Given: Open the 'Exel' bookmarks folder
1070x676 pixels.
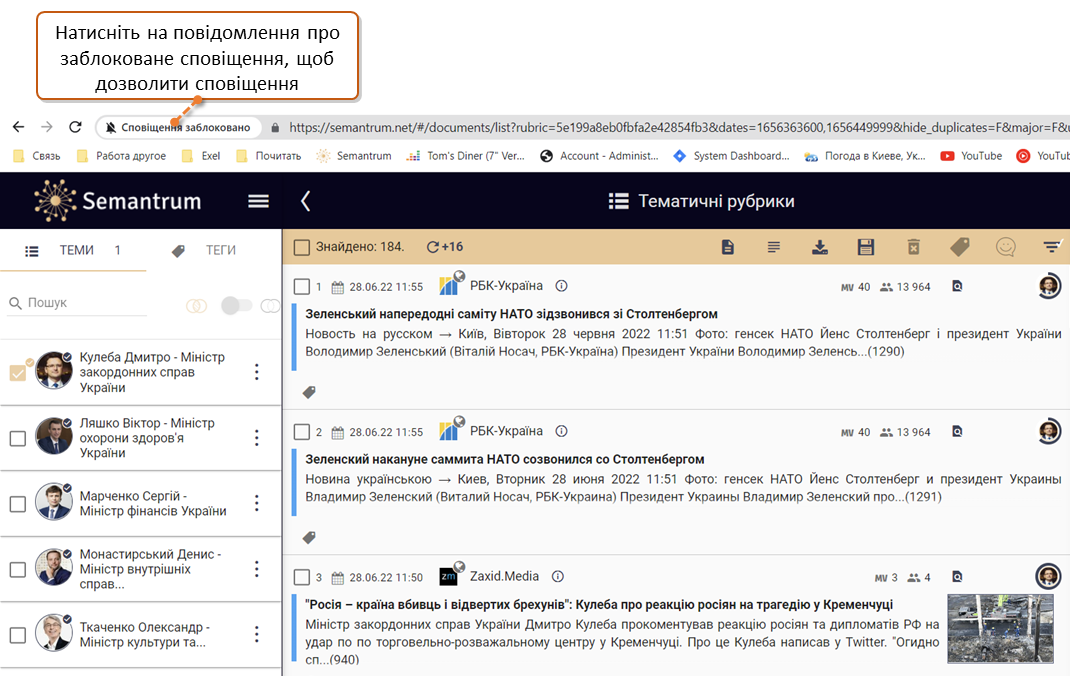Looking at the screenshot, I should [x=201, y=156].
